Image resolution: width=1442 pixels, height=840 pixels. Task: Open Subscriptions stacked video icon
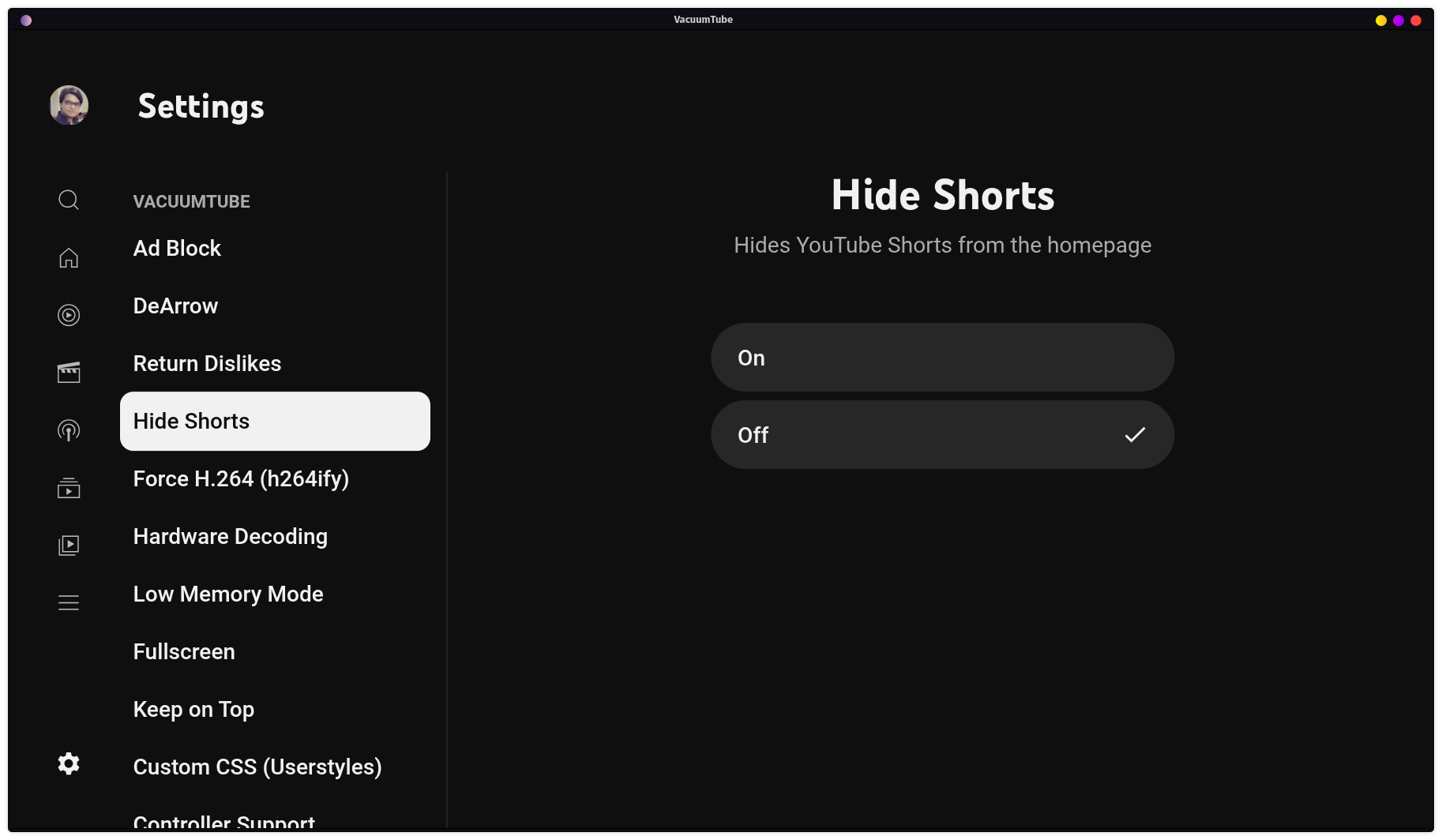point(69,488)
